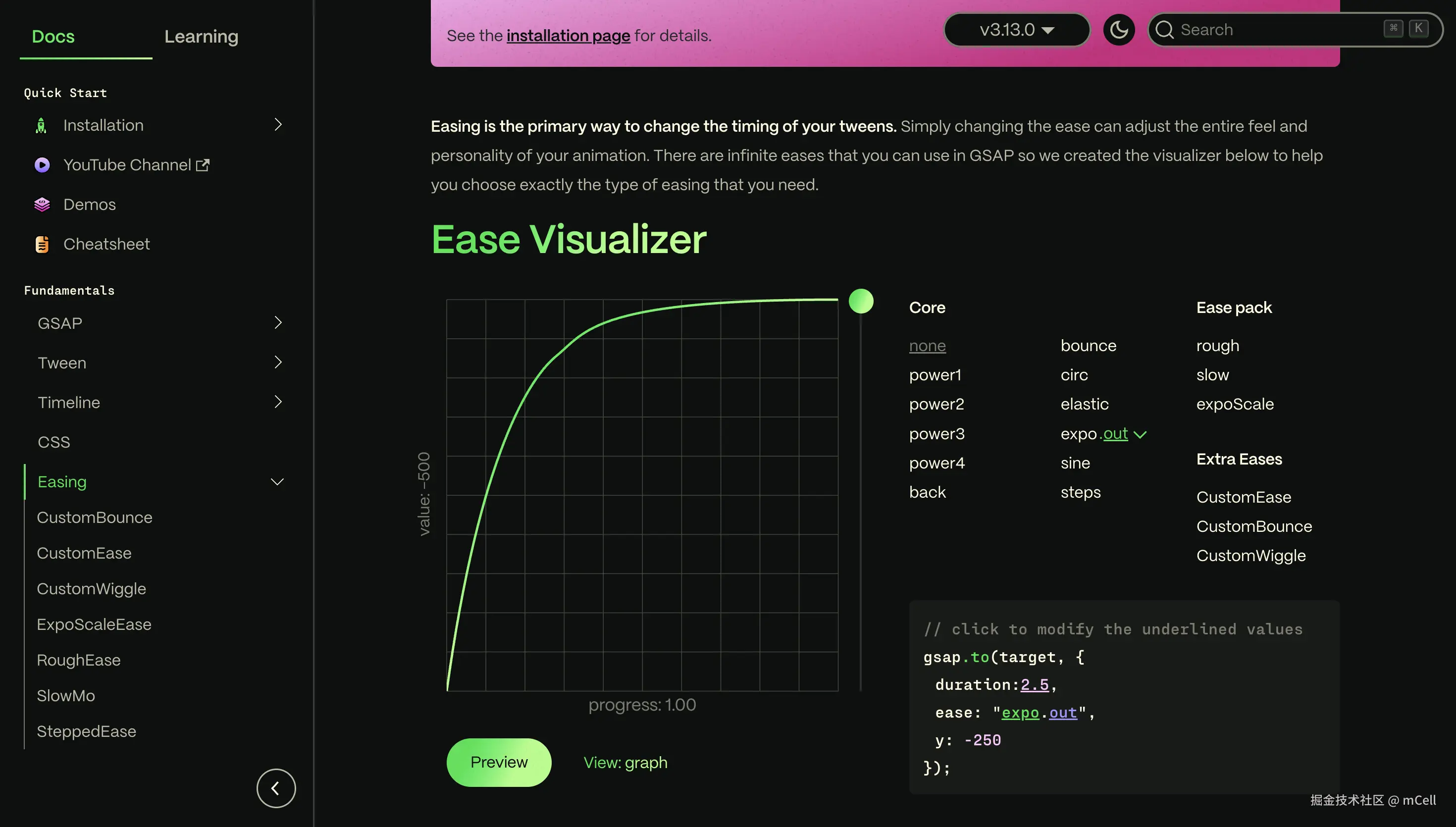Select the power3 ease
Image resolution: width=1456 pixels, height=827 pixels.
pyautogui.click(x=936, y=433)
